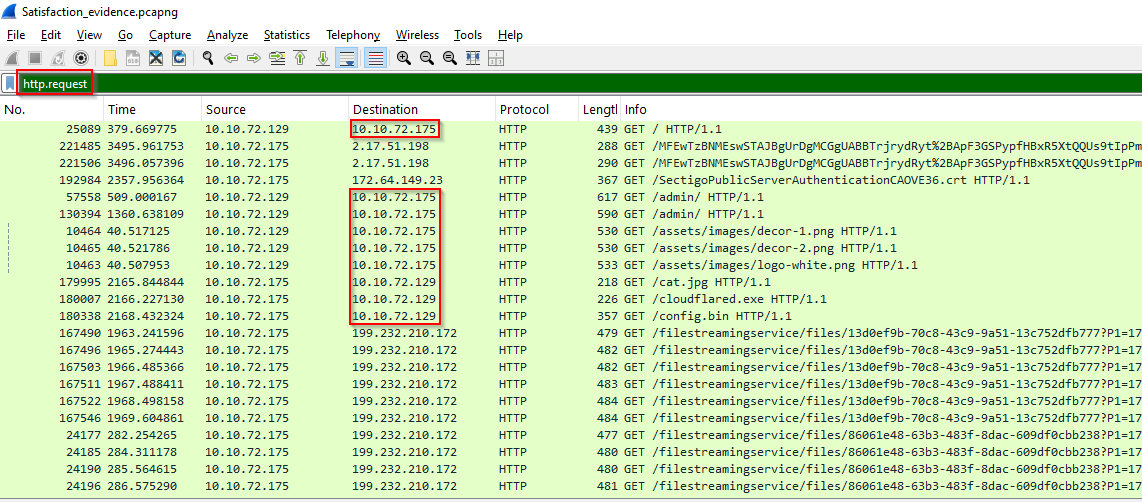The width and height of the screenshot is (1142, 502).
Task: Select packet with time 1969.604861
Action: tap(571, 418)
